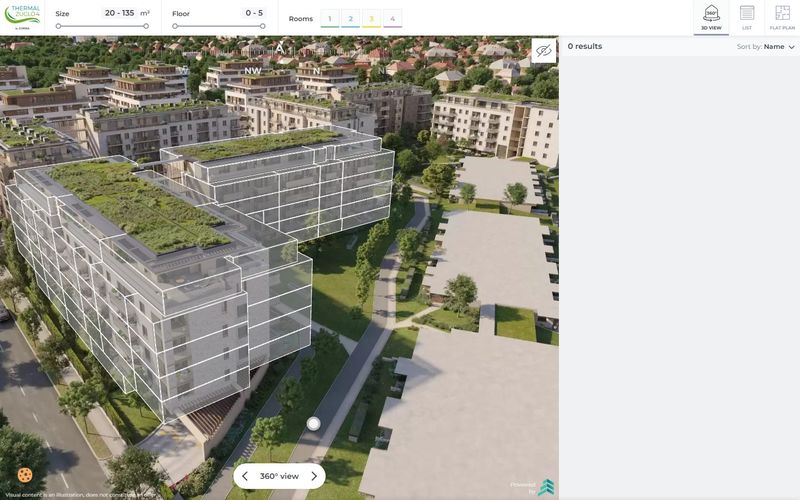Filter by 4 rooms
Image resolution: width=800 pixels, height=500 pixels.
pos(392,18)
